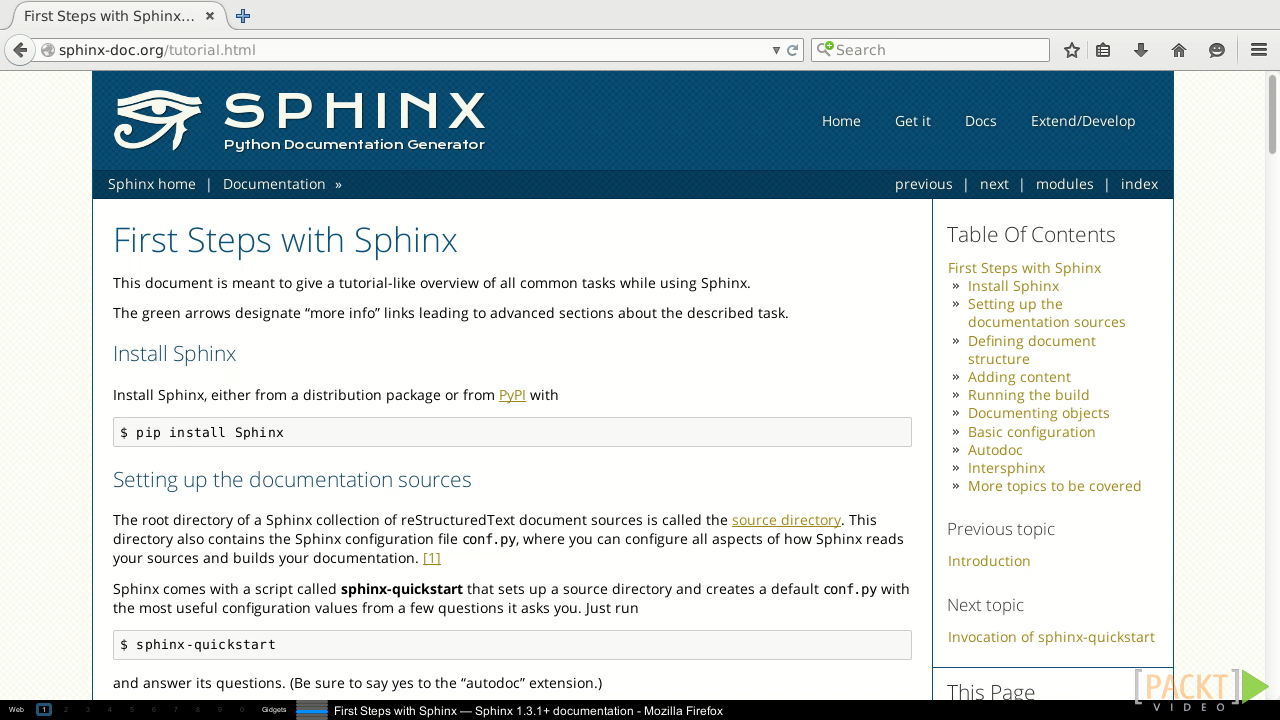The width and height of the screenshot is (1280, 720).
Task: Click the browser Search box
Action: pos(930,50)
